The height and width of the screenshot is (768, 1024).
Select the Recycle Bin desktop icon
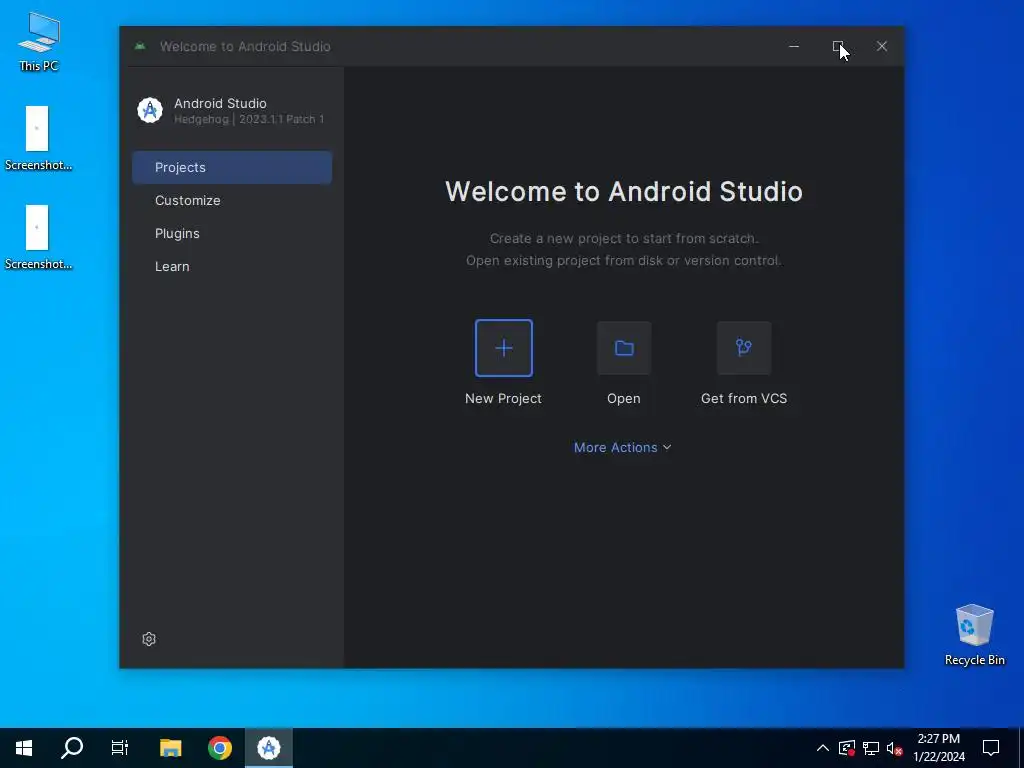974,635
